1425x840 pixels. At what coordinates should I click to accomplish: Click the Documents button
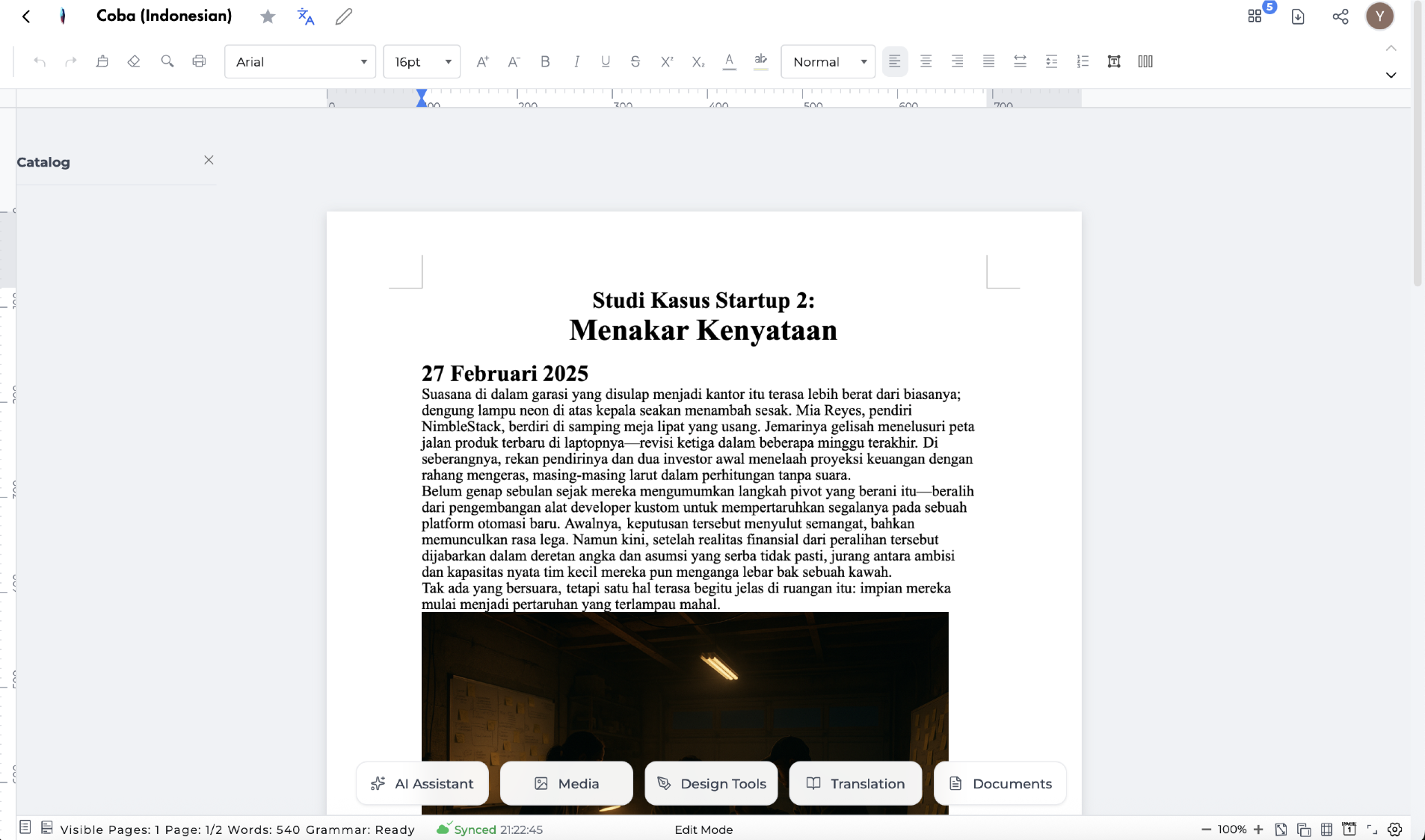click(1000, 783)
